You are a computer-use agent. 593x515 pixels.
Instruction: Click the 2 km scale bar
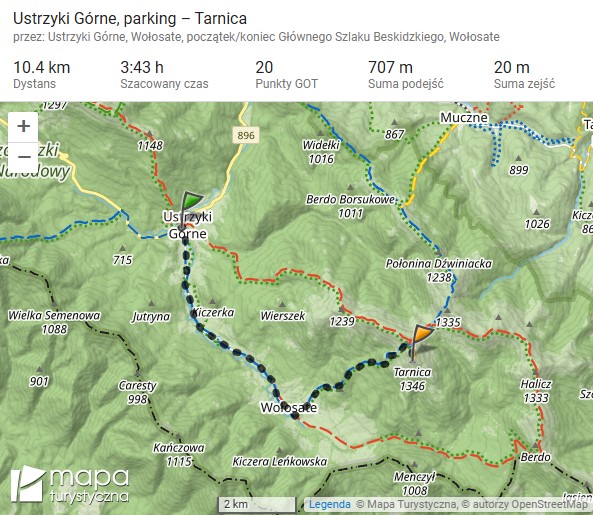(x=257, y=505)
